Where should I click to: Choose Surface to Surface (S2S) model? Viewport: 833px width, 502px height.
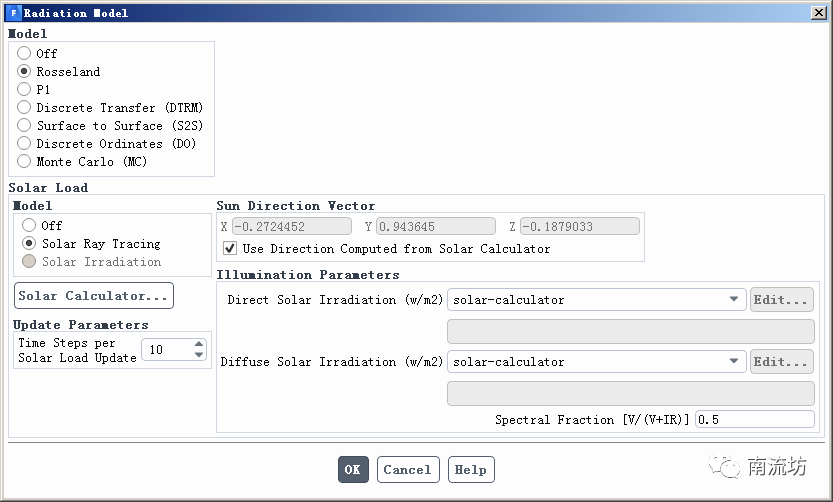tap(25, 125)
